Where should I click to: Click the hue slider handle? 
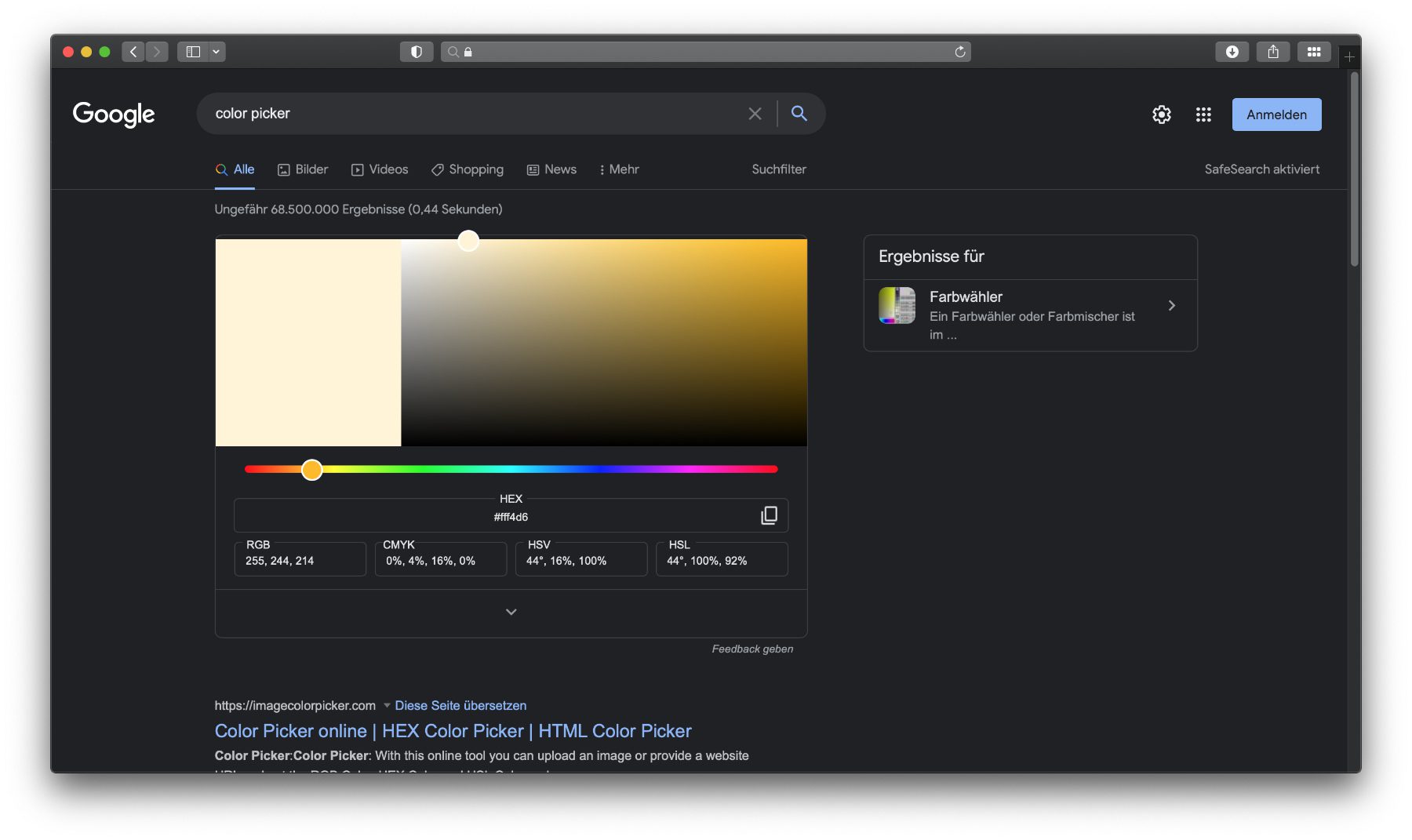click(311, 470)
